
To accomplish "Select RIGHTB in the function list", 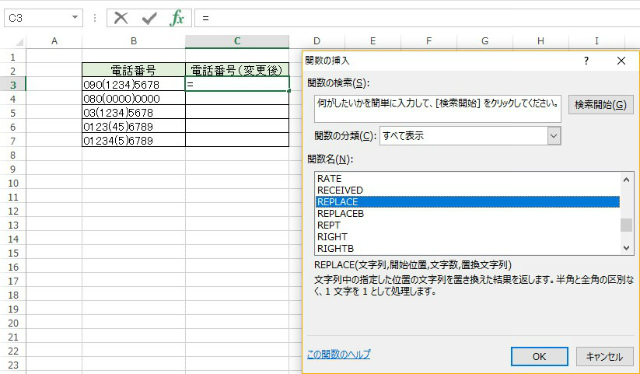I will pos(468,249).
